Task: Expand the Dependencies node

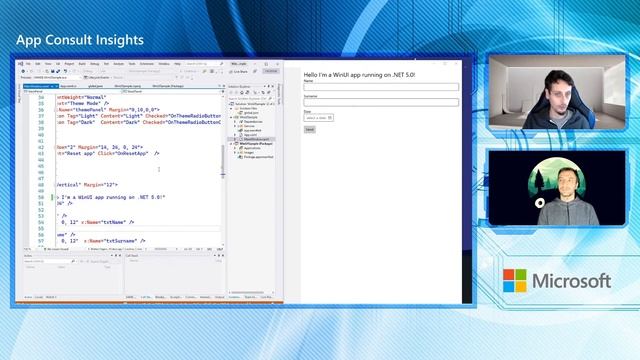Action: (235, 122)
